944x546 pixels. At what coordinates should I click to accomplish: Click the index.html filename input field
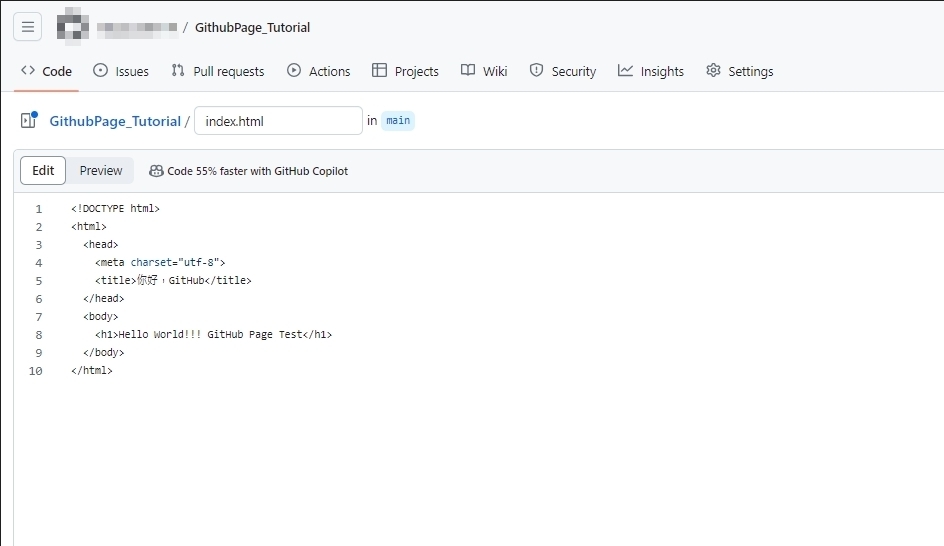(278, 121)
